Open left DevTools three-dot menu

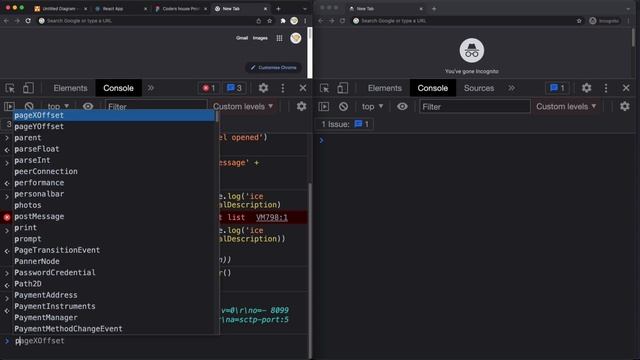tap(283, 88)
